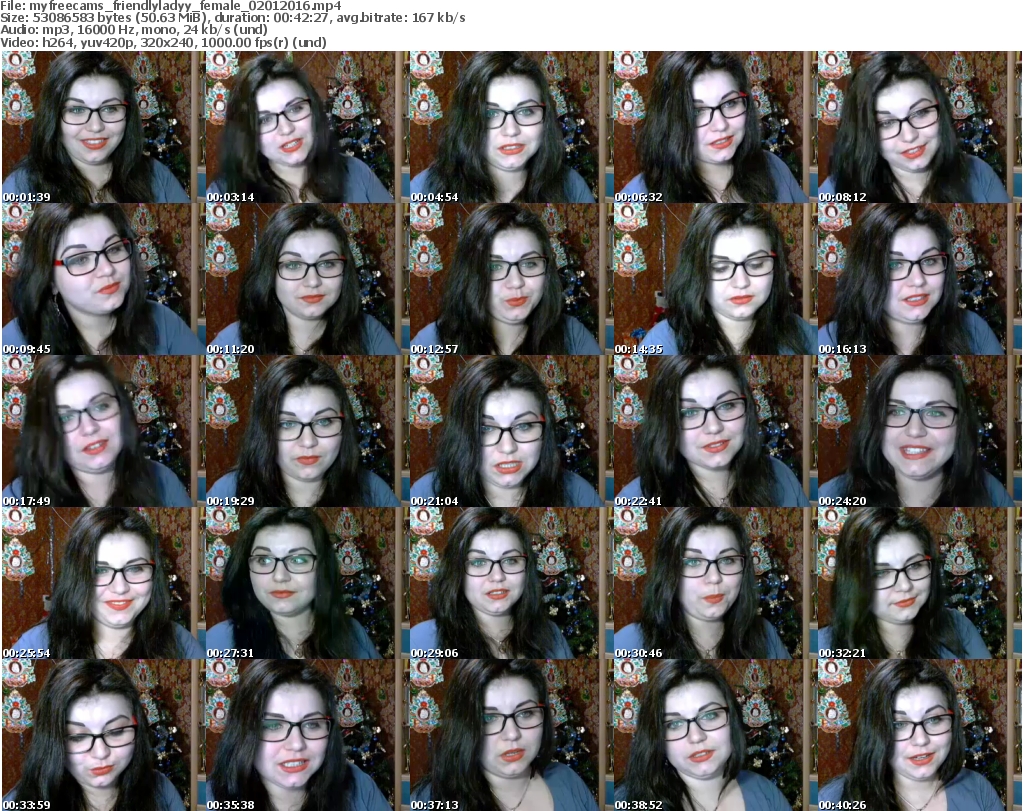
Task: Click the thumbnail frame at 00:25:54
Action: coord(103,583)
